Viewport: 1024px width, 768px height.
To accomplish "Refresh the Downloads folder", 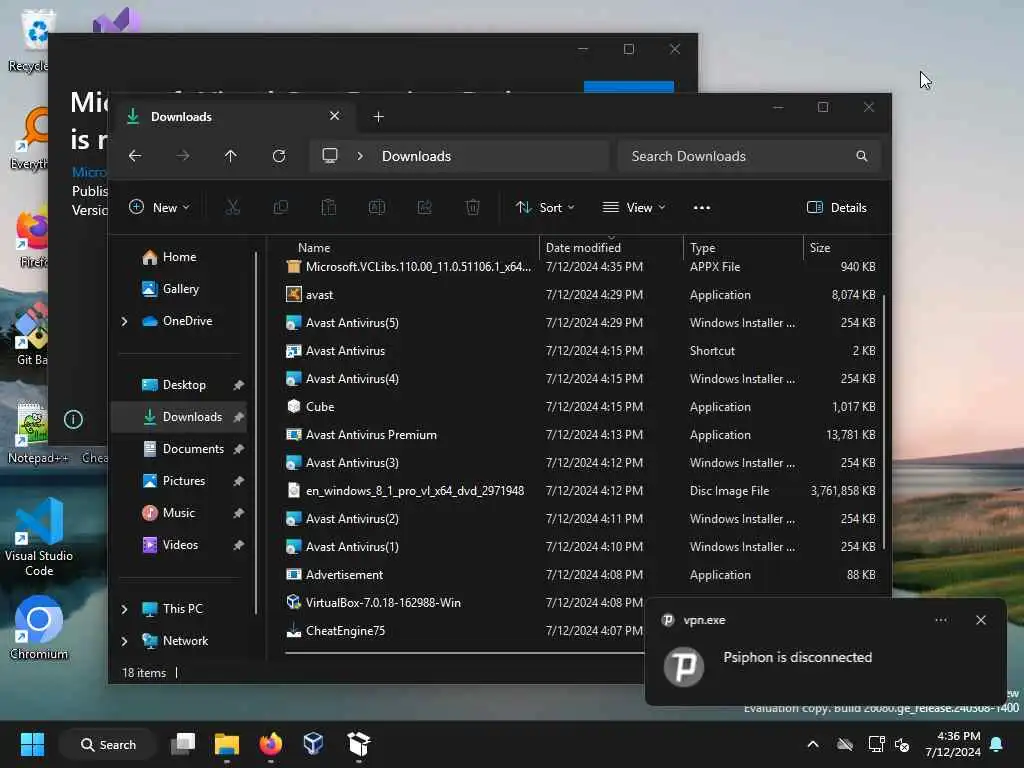I will pos(279,156).
